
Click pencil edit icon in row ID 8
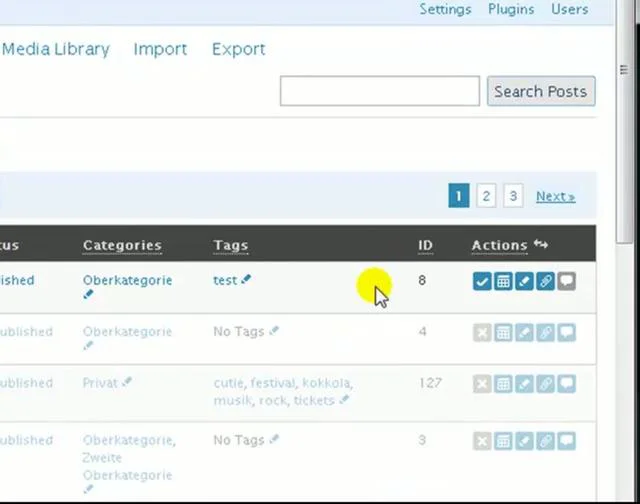coord(524,281)
